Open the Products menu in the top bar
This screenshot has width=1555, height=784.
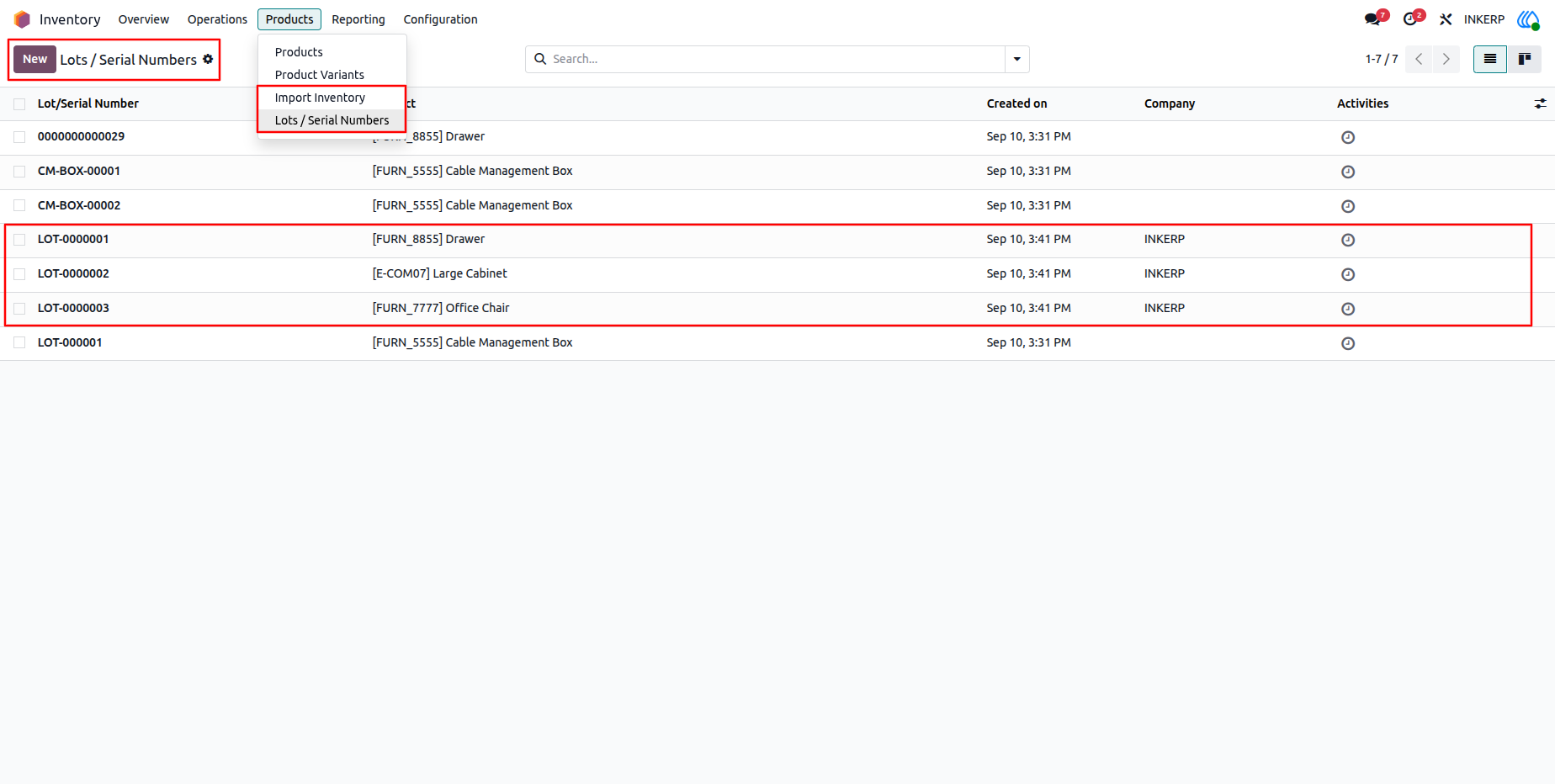[x=289, y=19]
